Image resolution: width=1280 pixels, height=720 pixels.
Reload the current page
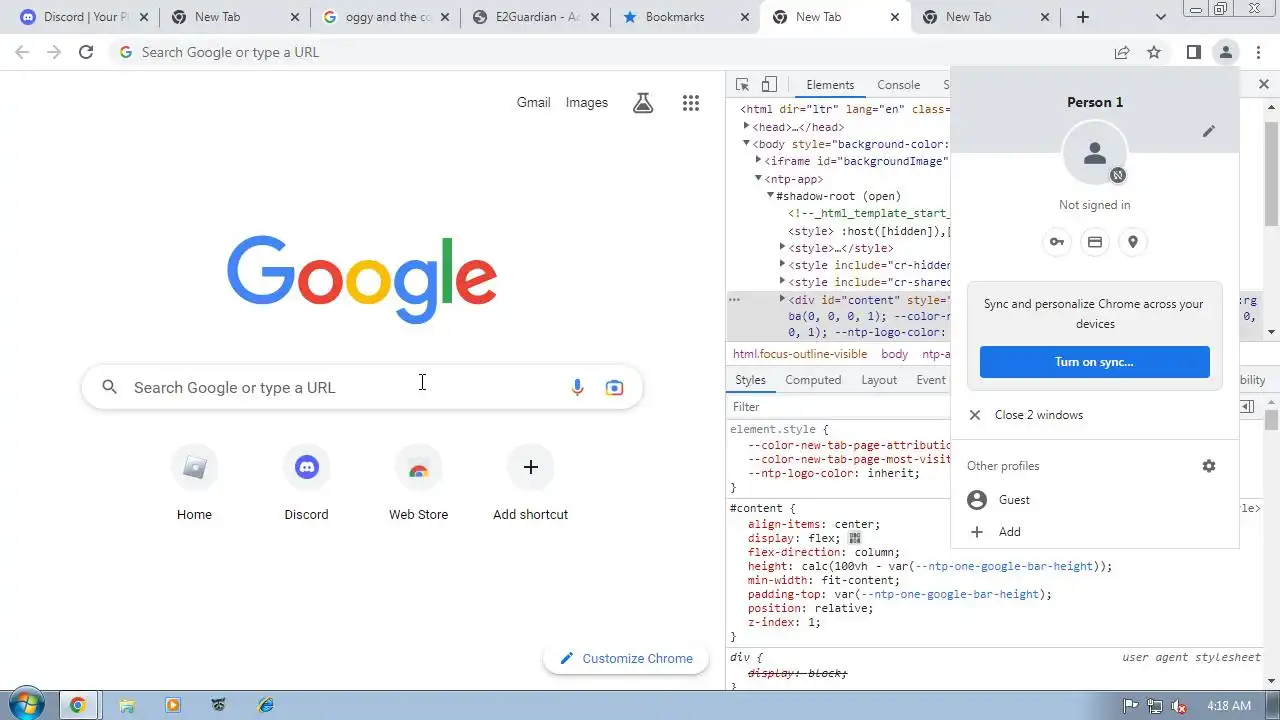(x=86, y=52)
